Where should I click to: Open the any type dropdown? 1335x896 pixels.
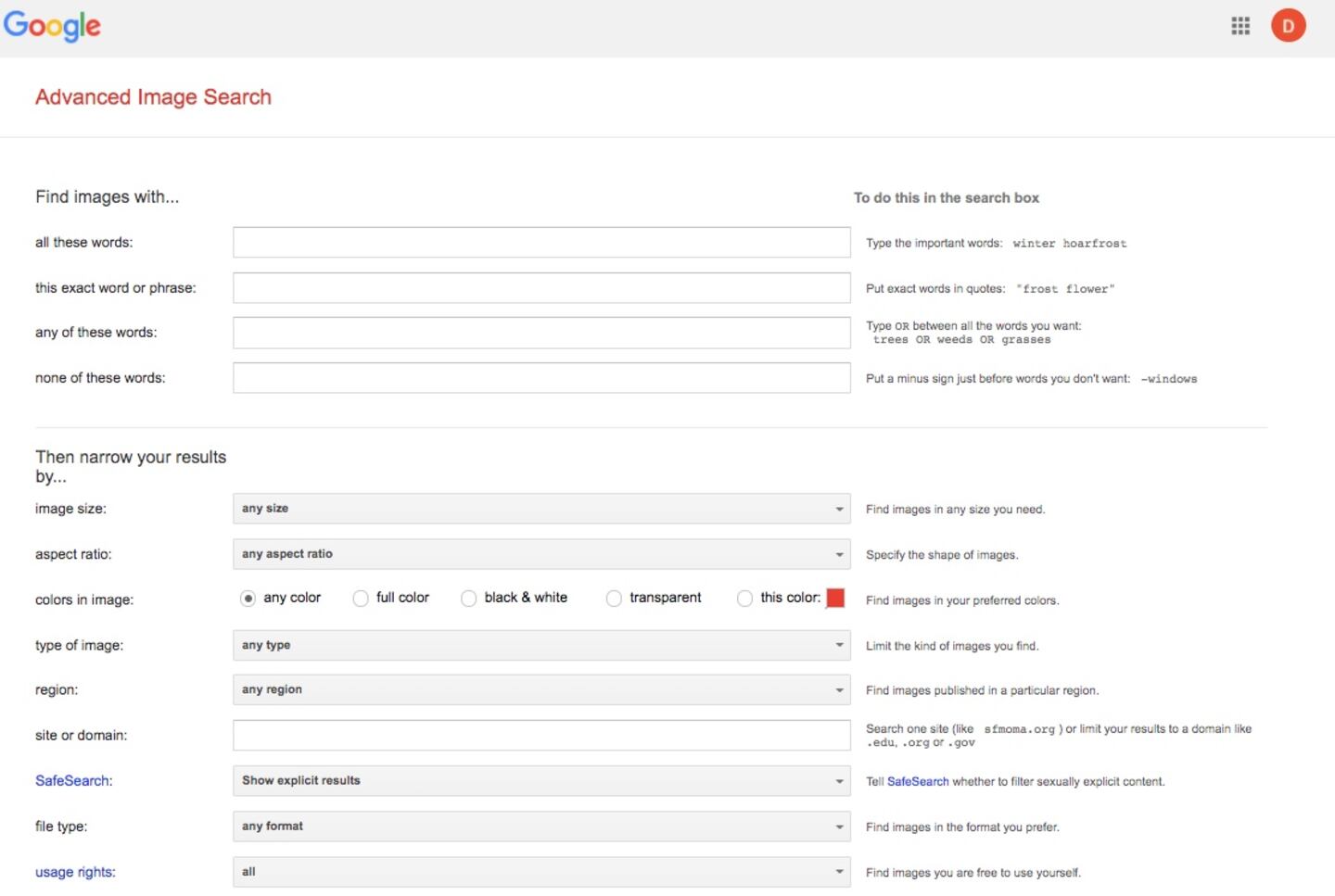pos(541,645)
